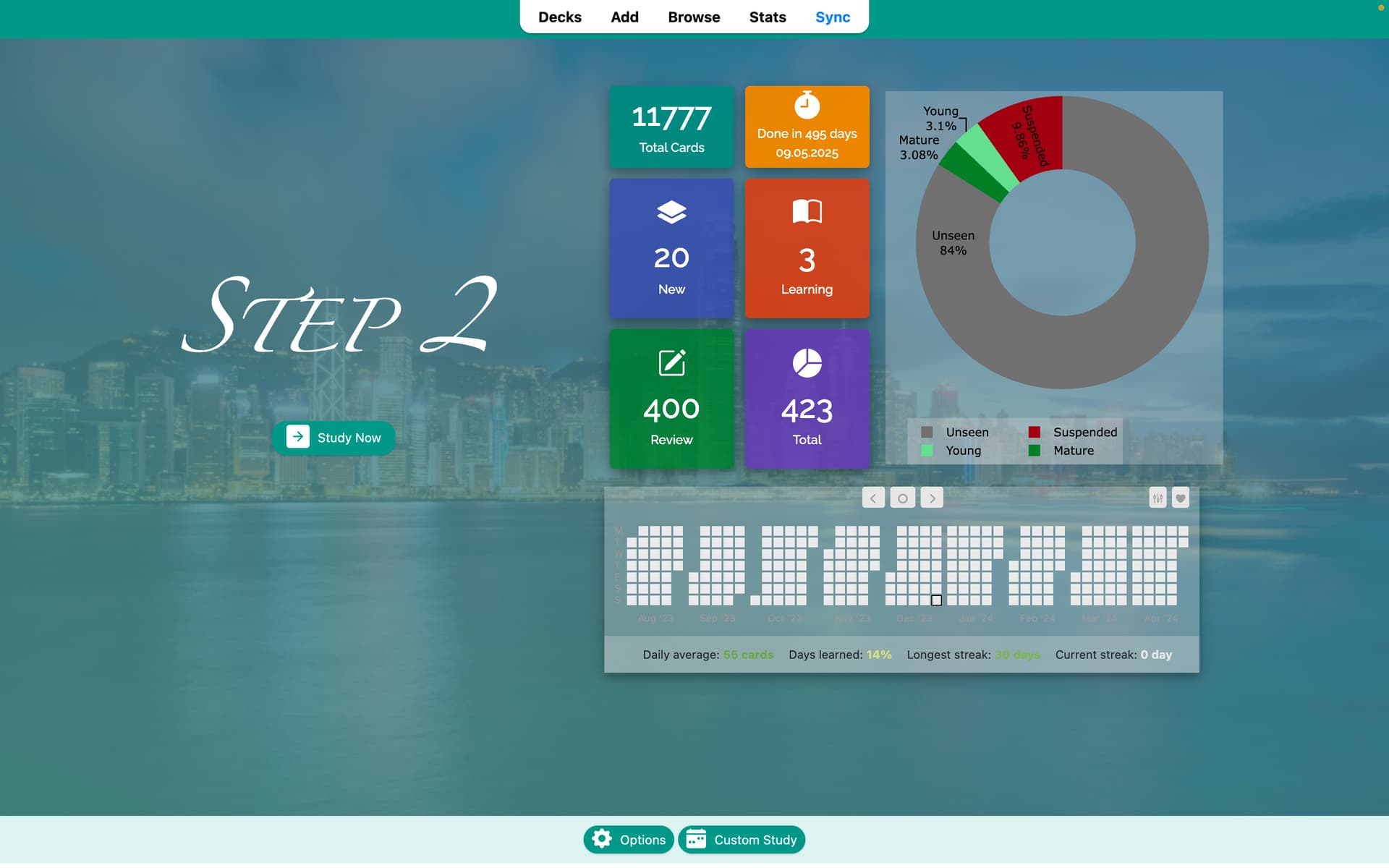
Task: Click the 3 Learning count
Action: 807,260
